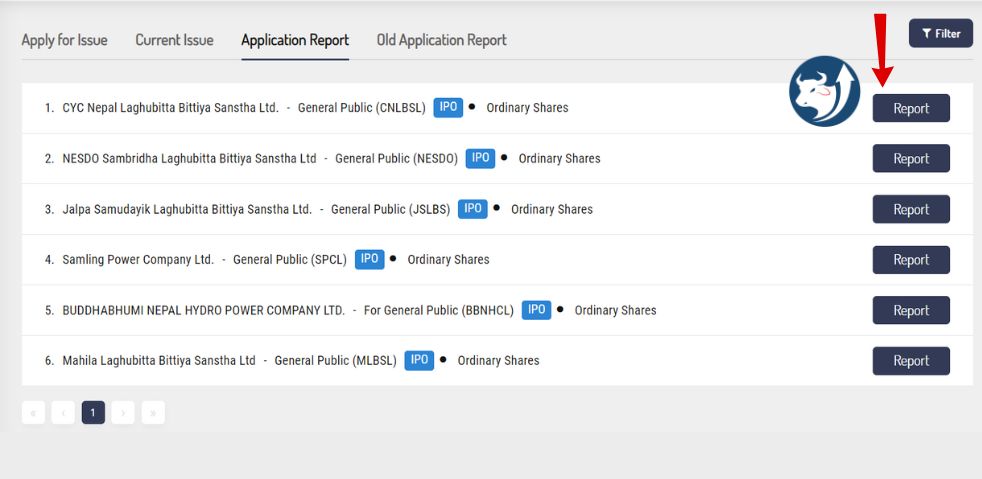Select Jalpa Samudayik Laghubitta Bittiya Sanstha Ltd. text
Viewport: 982px width, 479px height.
pyautogui.click(x=187, y=209)
